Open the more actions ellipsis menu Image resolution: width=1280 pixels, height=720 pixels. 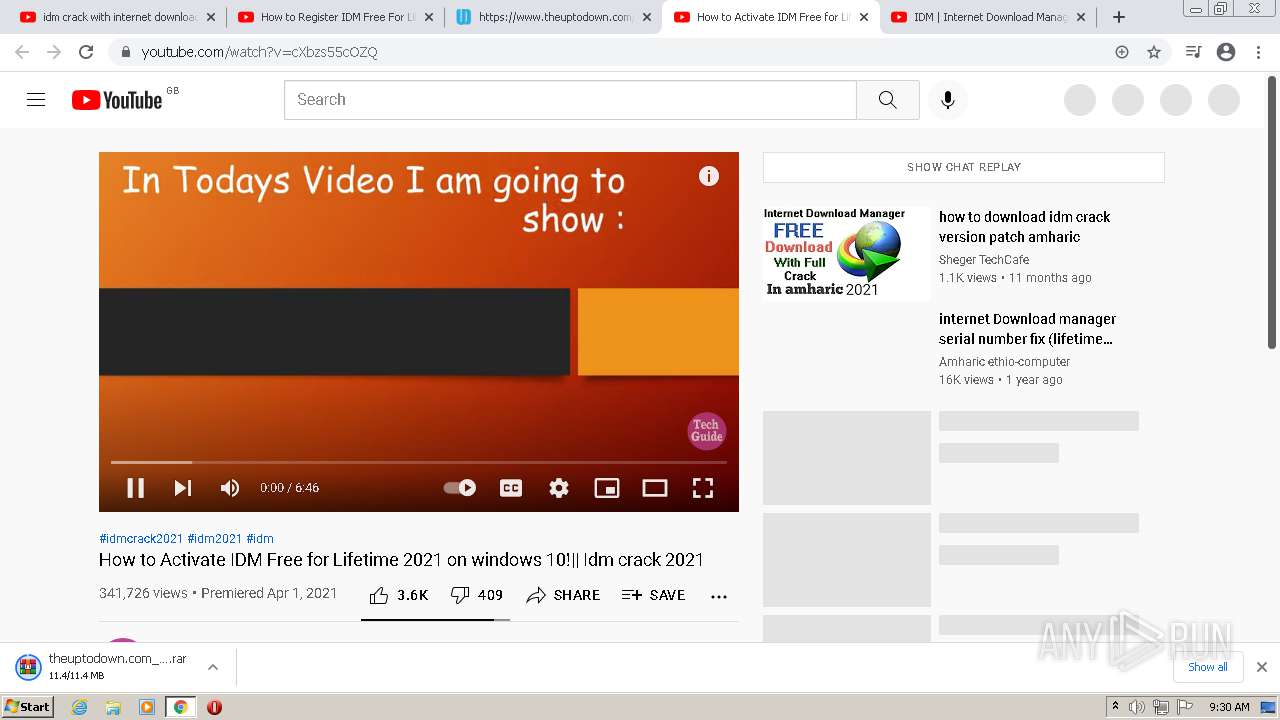(719, 596)
